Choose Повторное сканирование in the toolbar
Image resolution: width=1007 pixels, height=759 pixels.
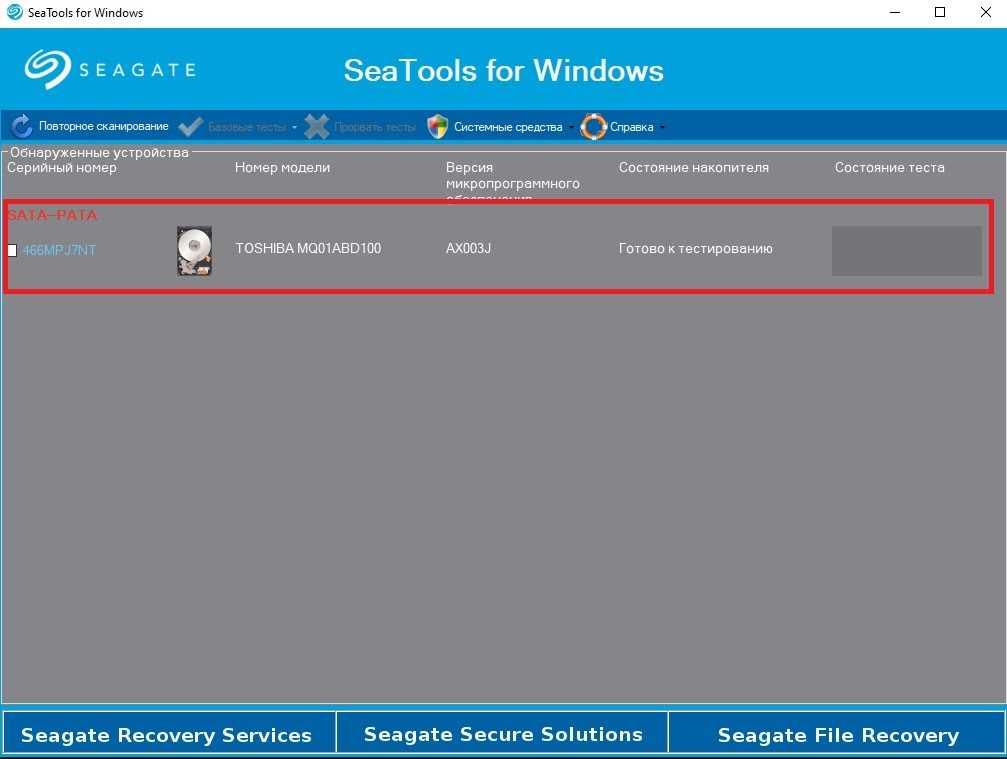[103, 126]
